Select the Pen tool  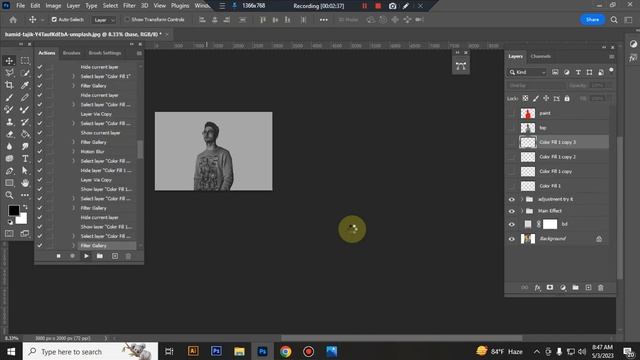tap(9, 171)
